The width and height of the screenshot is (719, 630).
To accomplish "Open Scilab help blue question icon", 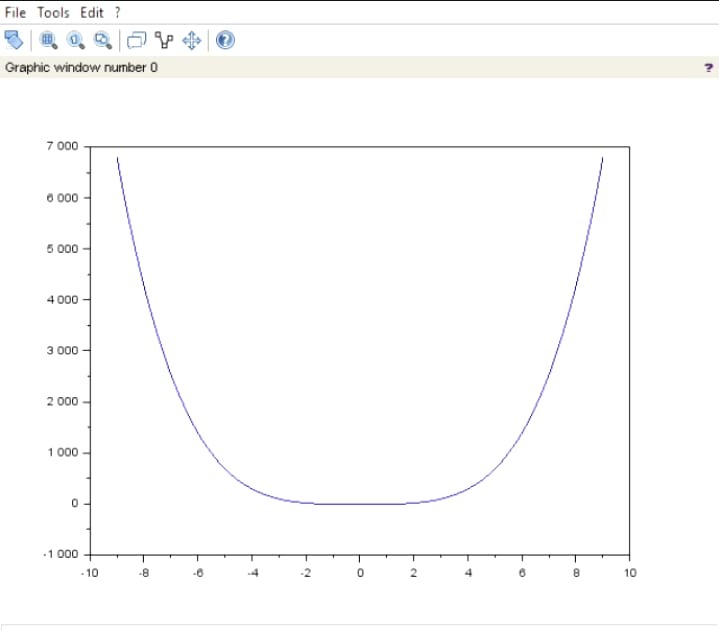I will (x=225, y=40).
